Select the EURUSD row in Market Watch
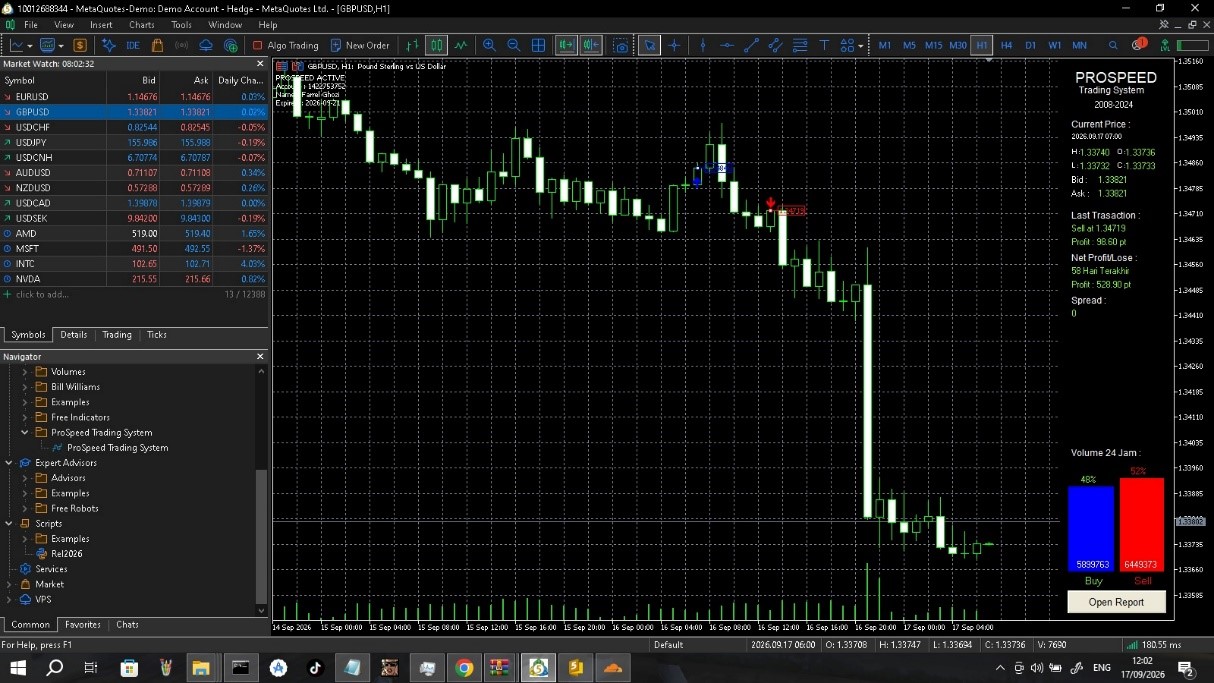 point(134,97)
